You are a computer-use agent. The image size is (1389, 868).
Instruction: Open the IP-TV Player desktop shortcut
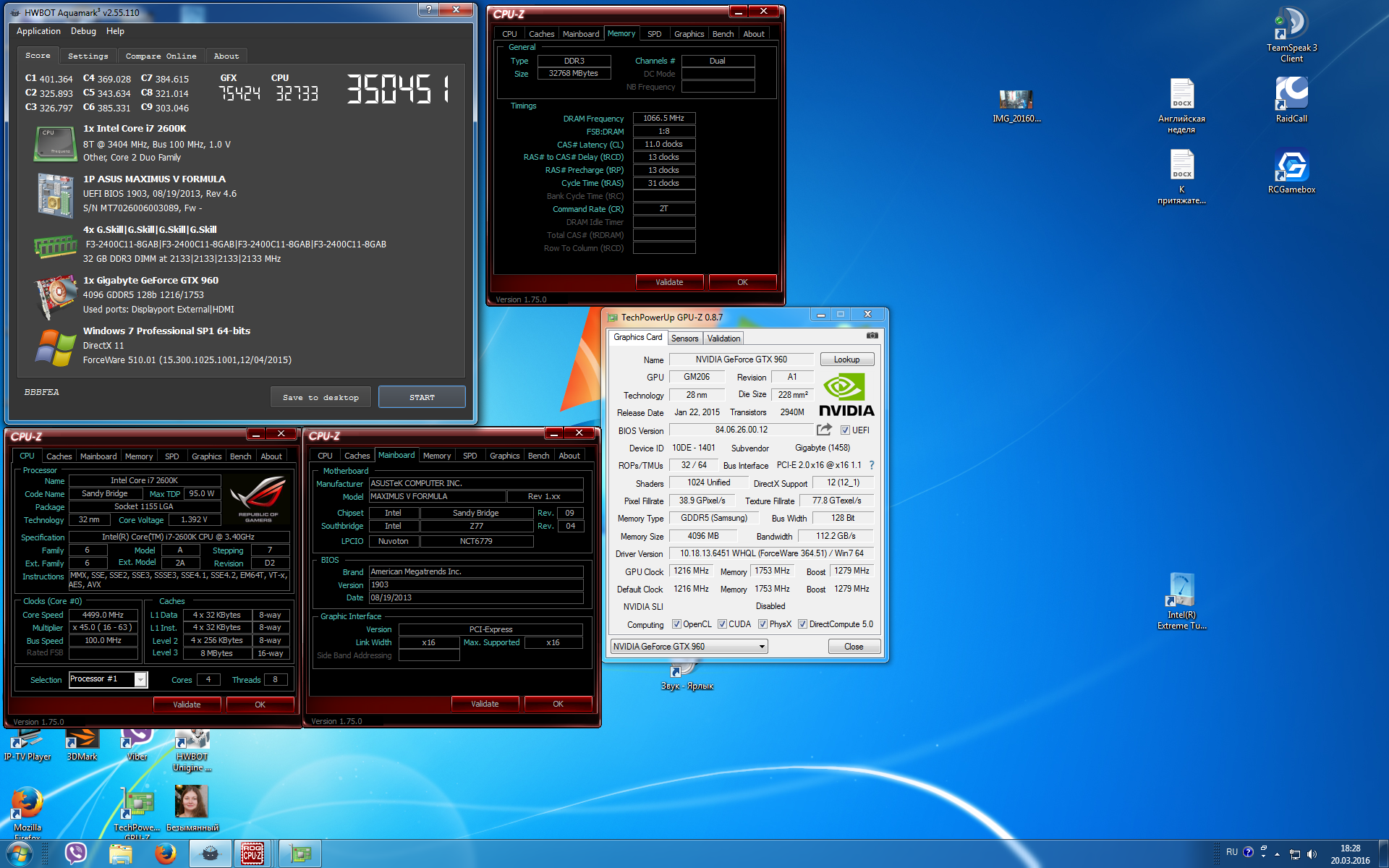pos(27,745)
